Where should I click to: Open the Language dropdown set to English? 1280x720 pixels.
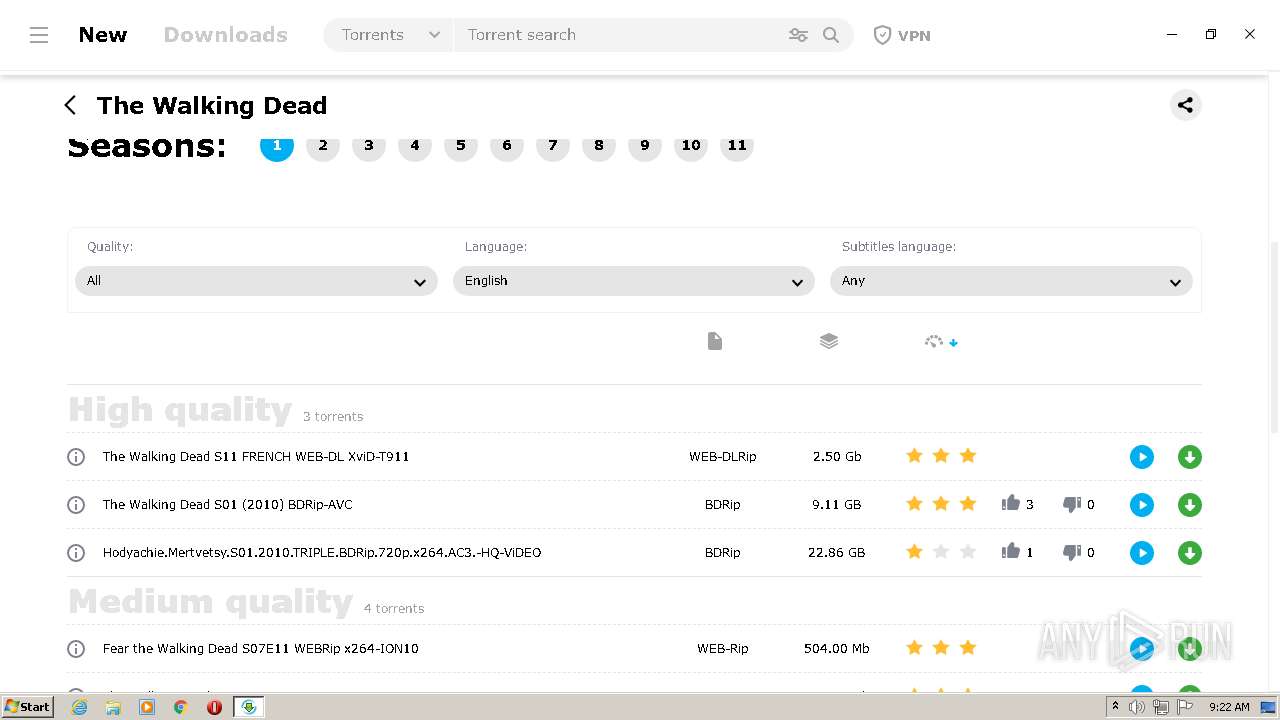(634, 281)
